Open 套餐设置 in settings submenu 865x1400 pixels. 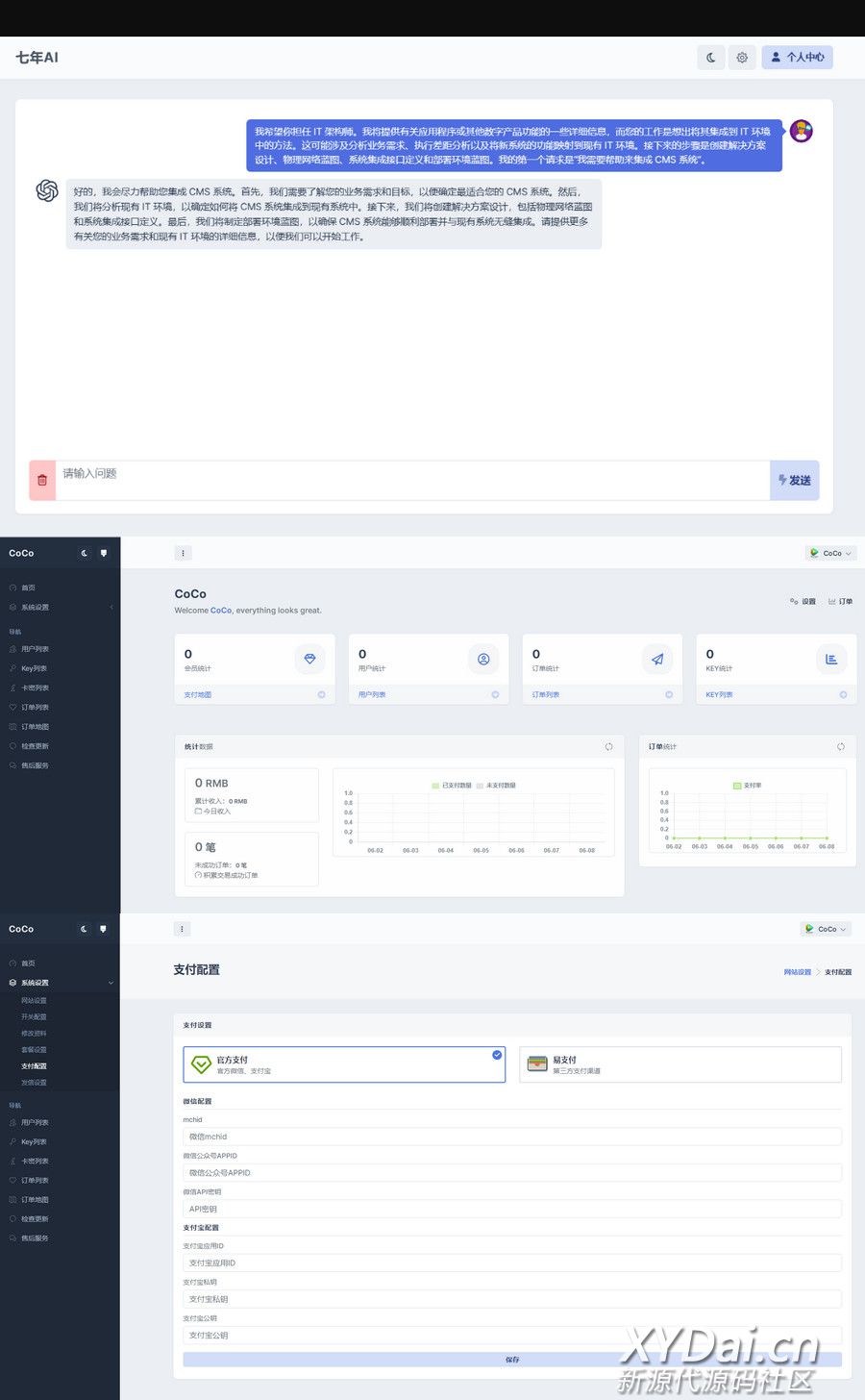click(x=34, y=1050)
